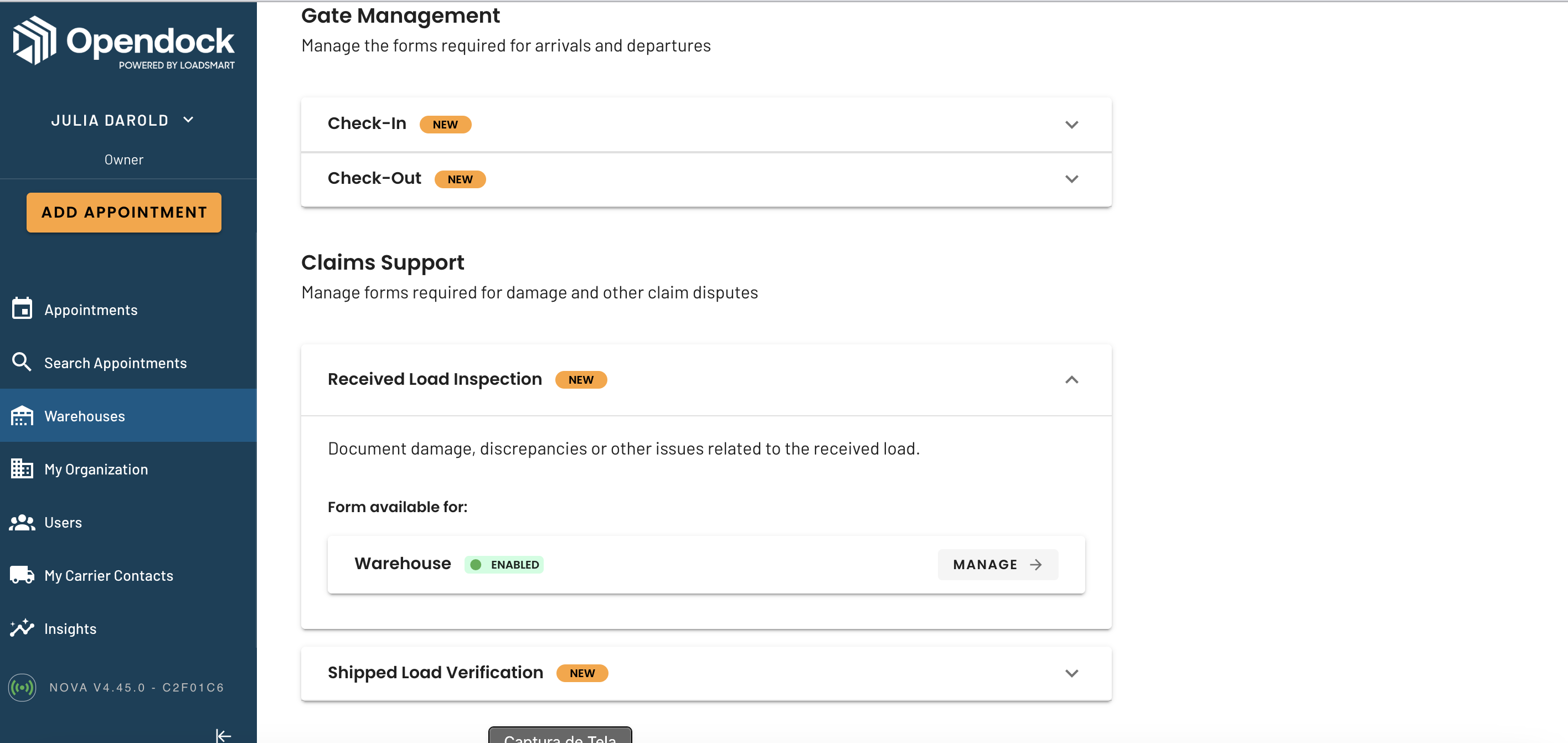Click the Shipped Load Verification title
This screenshot has height=743, width=1568.
click(435, 673)
